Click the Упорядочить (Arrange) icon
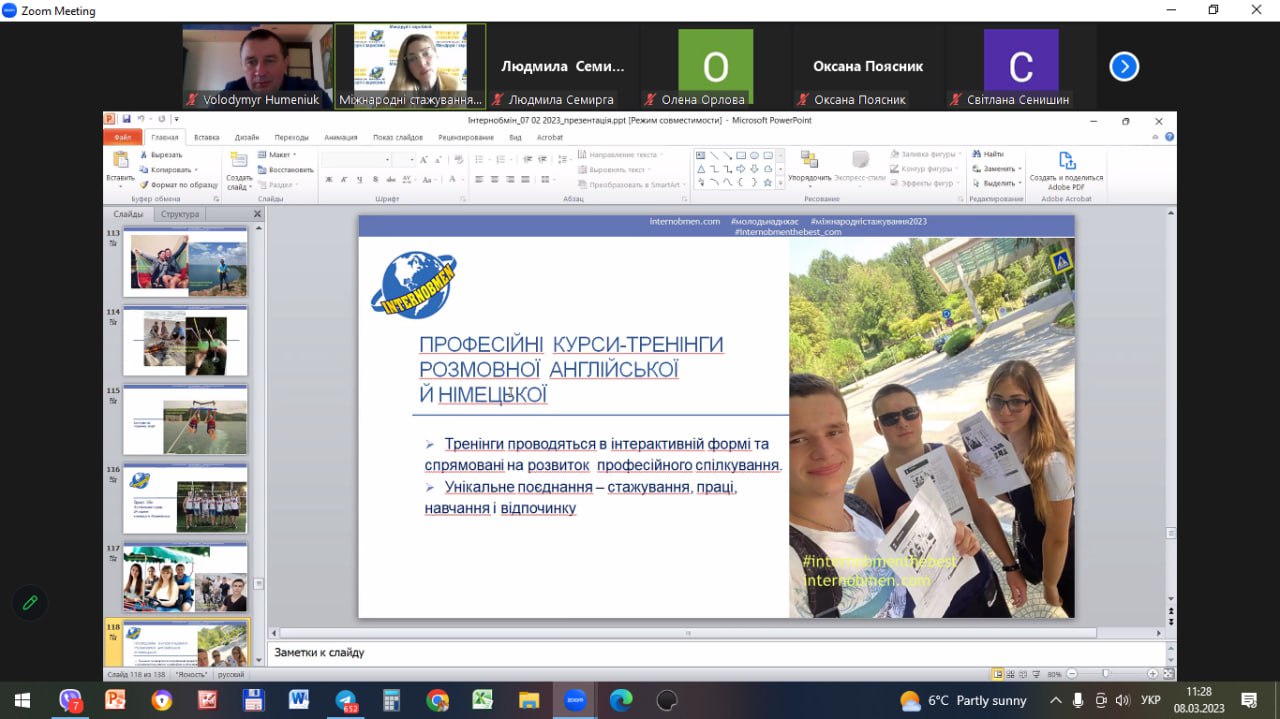 pos(808,161)
